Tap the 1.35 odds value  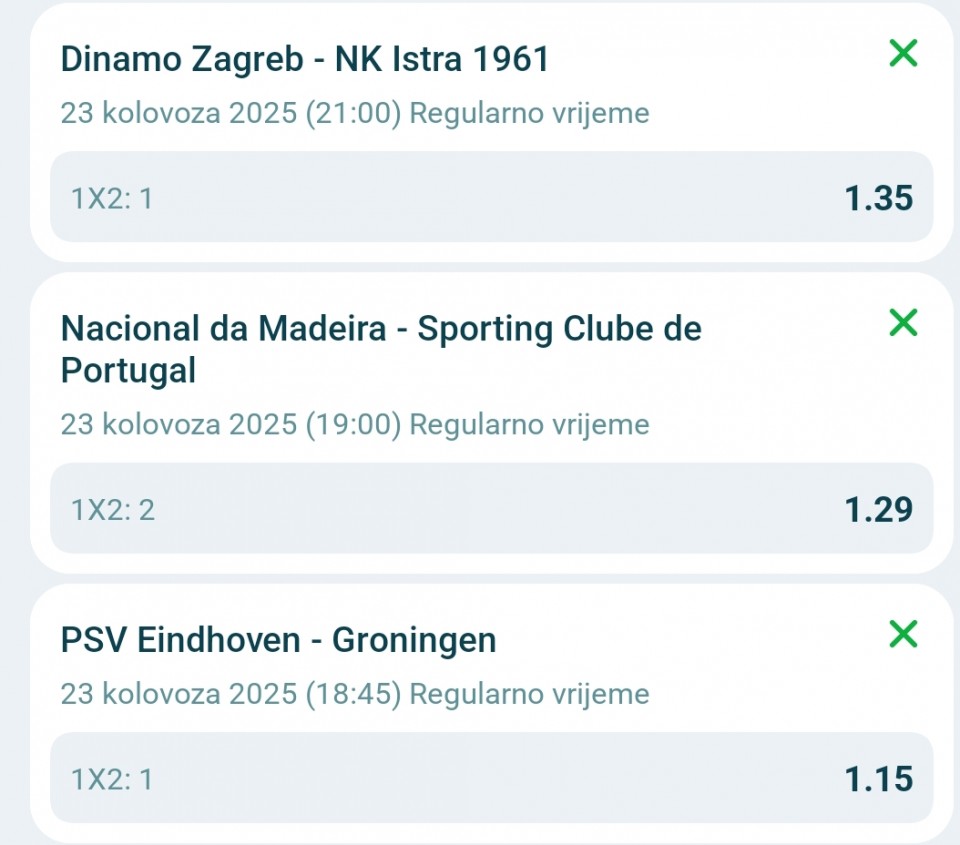[x=878, y=198]
